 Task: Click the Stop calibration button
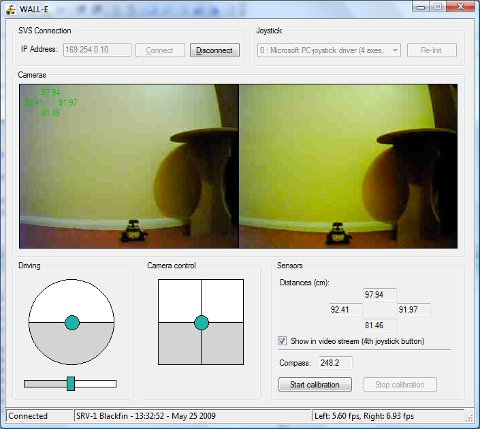pyautogui.click(x=400, y=385)
